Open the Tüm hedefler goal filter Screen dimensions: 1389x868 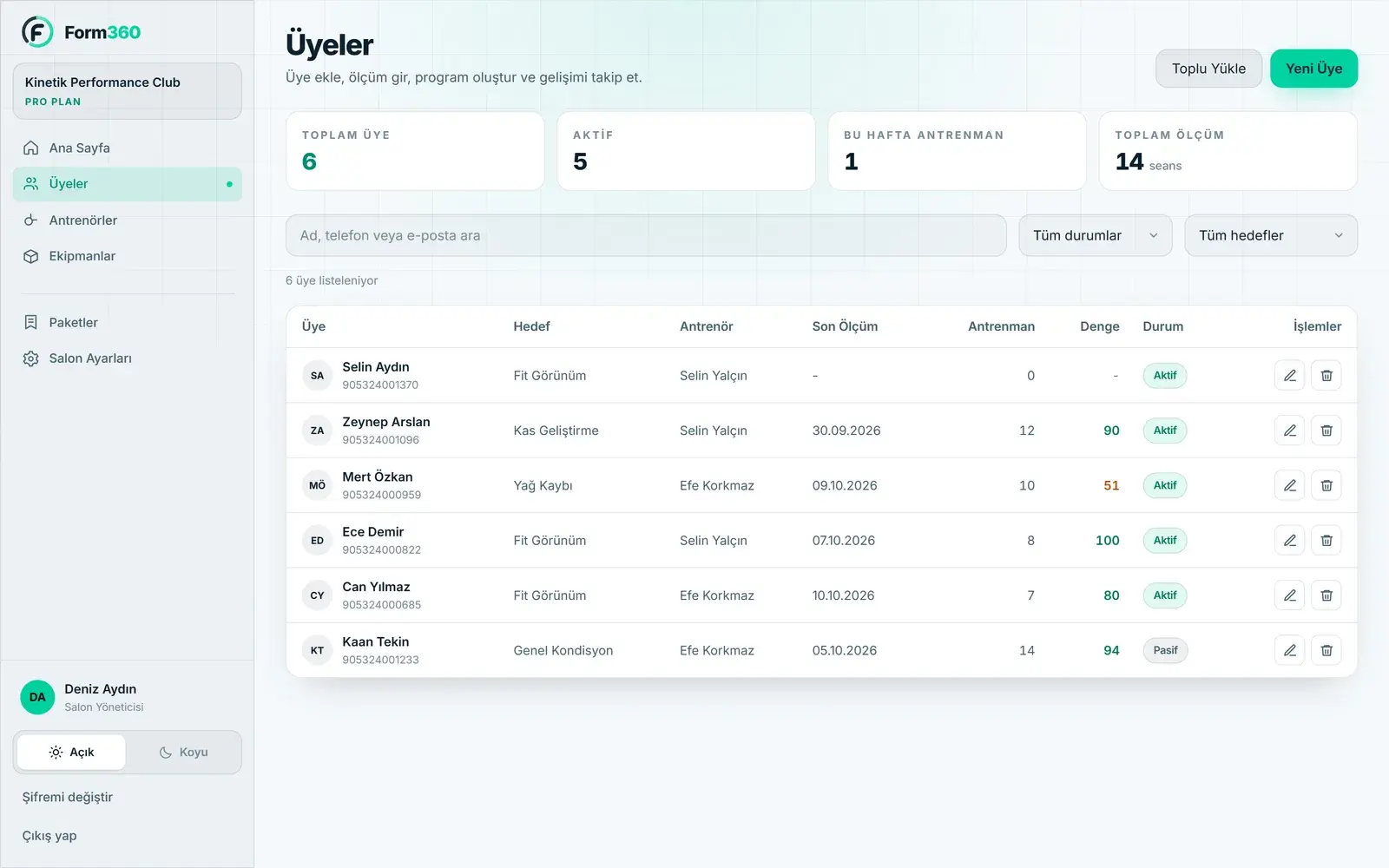coord(1271,235)
